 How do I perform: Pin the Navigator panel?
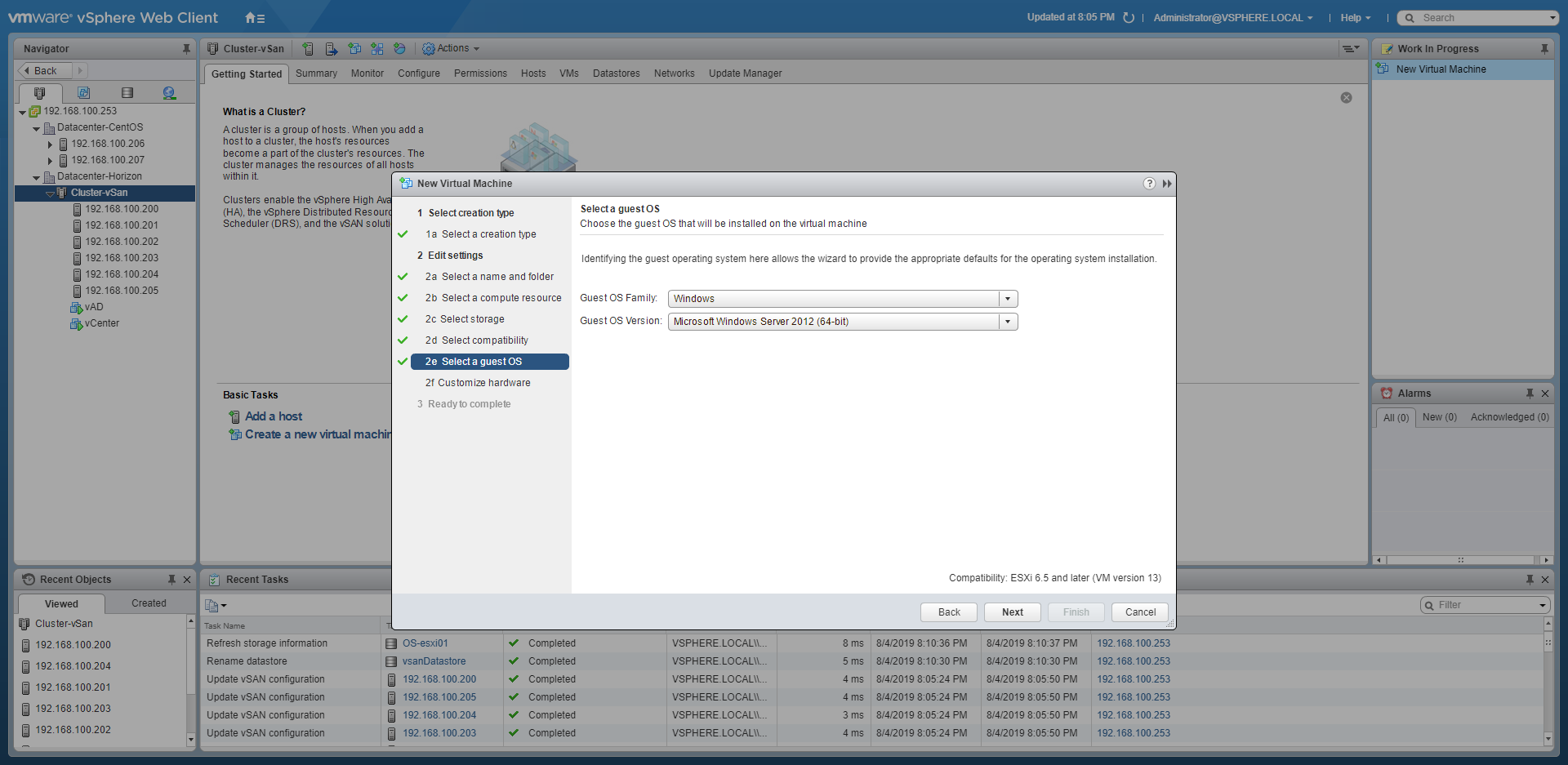click(x=186, y=49)
